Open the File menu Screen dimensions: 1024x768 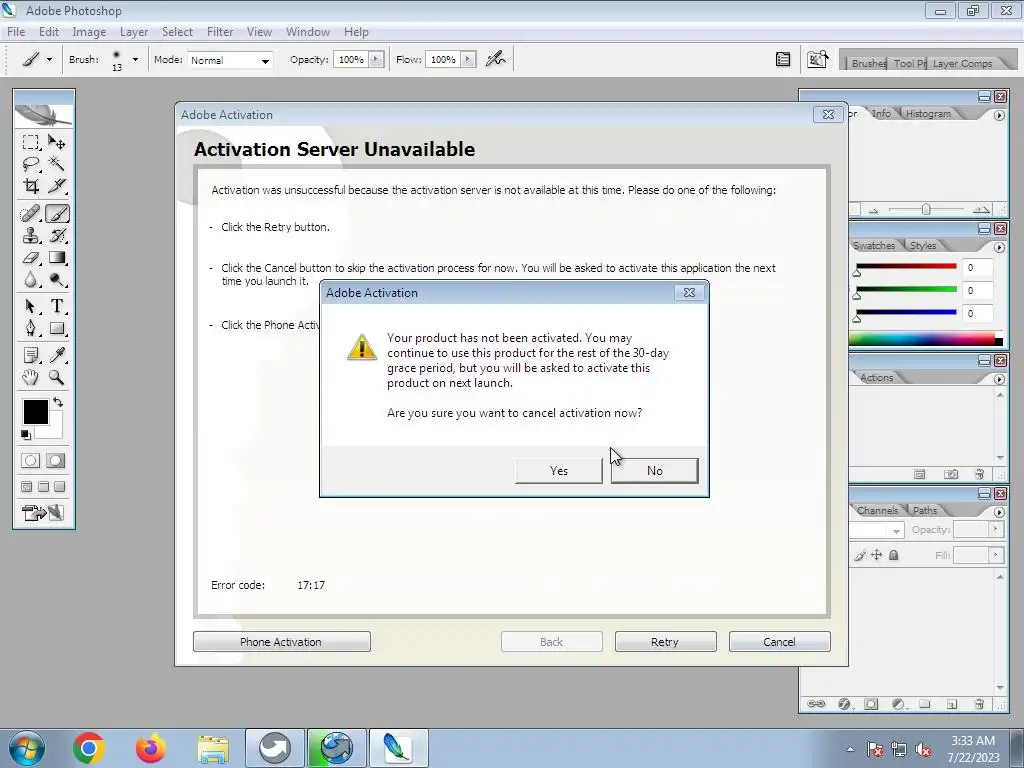click(16, 32)
